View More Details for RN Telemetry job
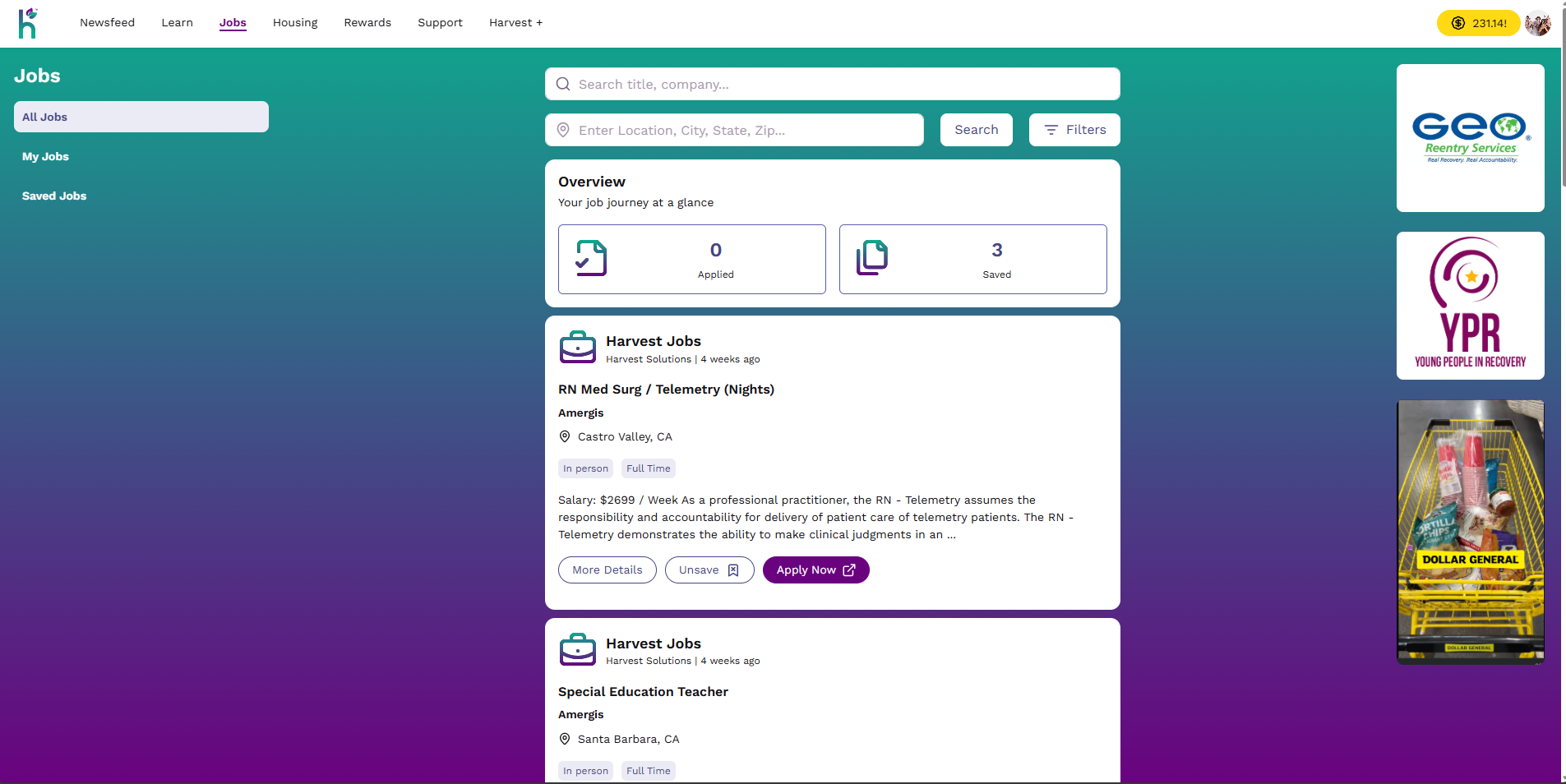The image size is (1566, 784). pyautogui.click(x=607, y=570)
